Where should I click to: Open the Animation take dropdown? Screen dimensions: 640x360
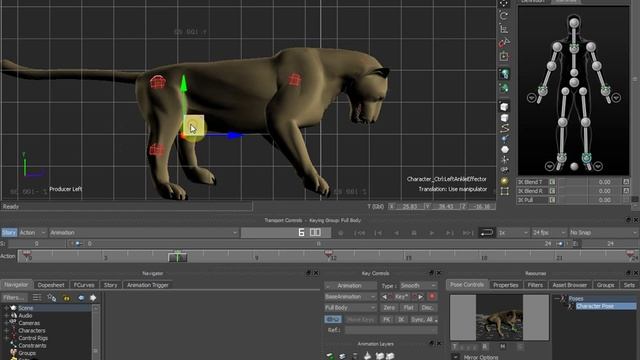[x=144, y=233]
